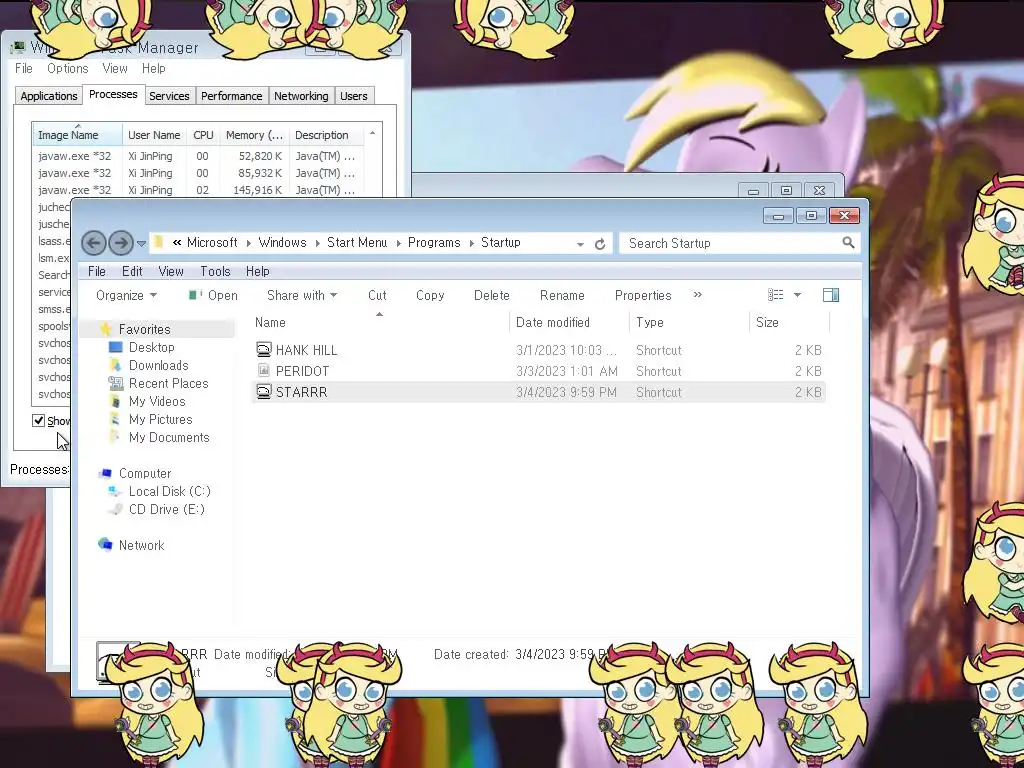
Task: Click Cut in the toolbar
Action: [x=377, y=295]
